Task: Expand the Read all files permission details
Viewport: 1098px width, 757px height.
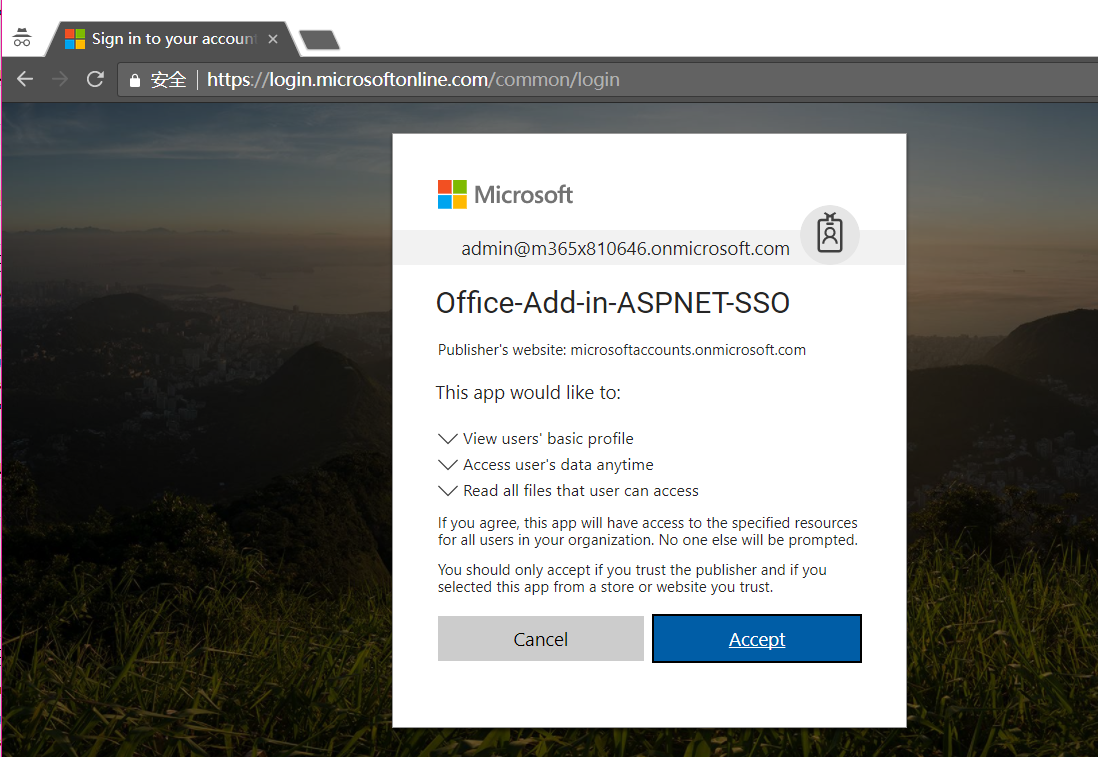Action: click(x=447, y=490)
